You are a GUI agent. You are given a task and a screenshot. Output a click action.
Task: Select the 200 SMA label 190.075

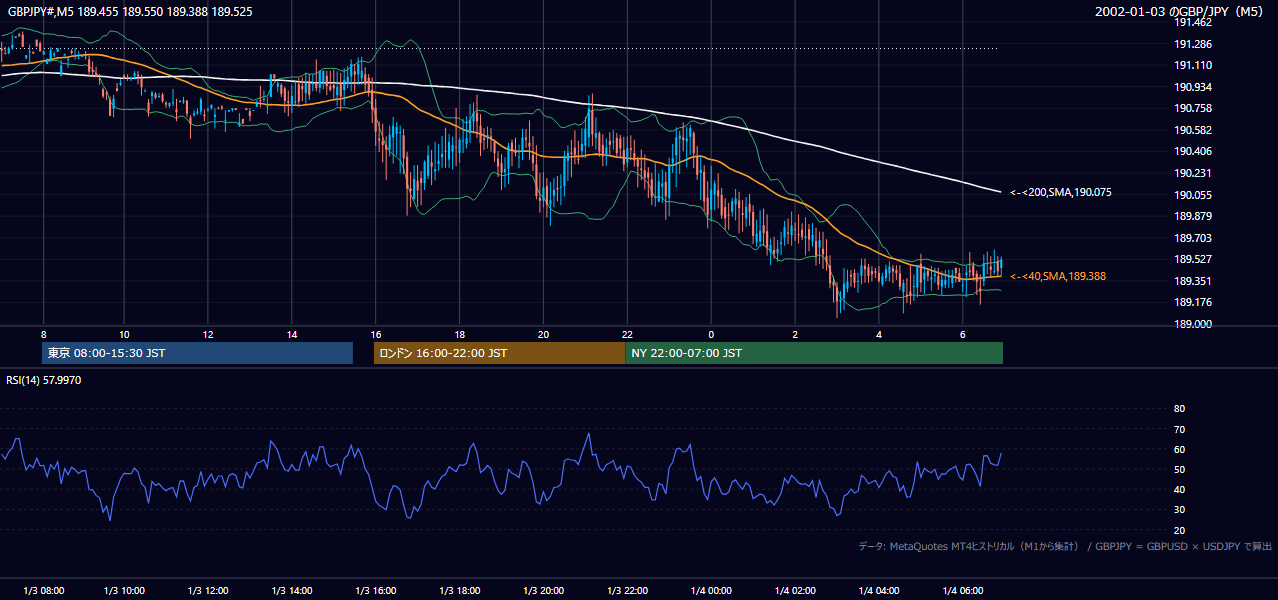(x=1061, y=192)
